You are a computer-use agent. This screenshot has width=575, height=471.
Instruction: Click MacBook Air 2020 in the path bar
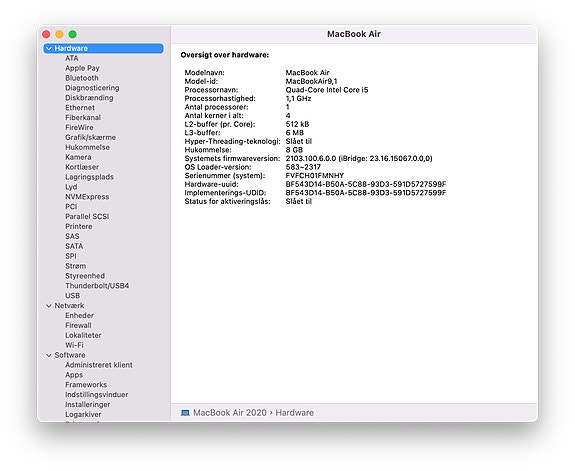tap(230, 413)
